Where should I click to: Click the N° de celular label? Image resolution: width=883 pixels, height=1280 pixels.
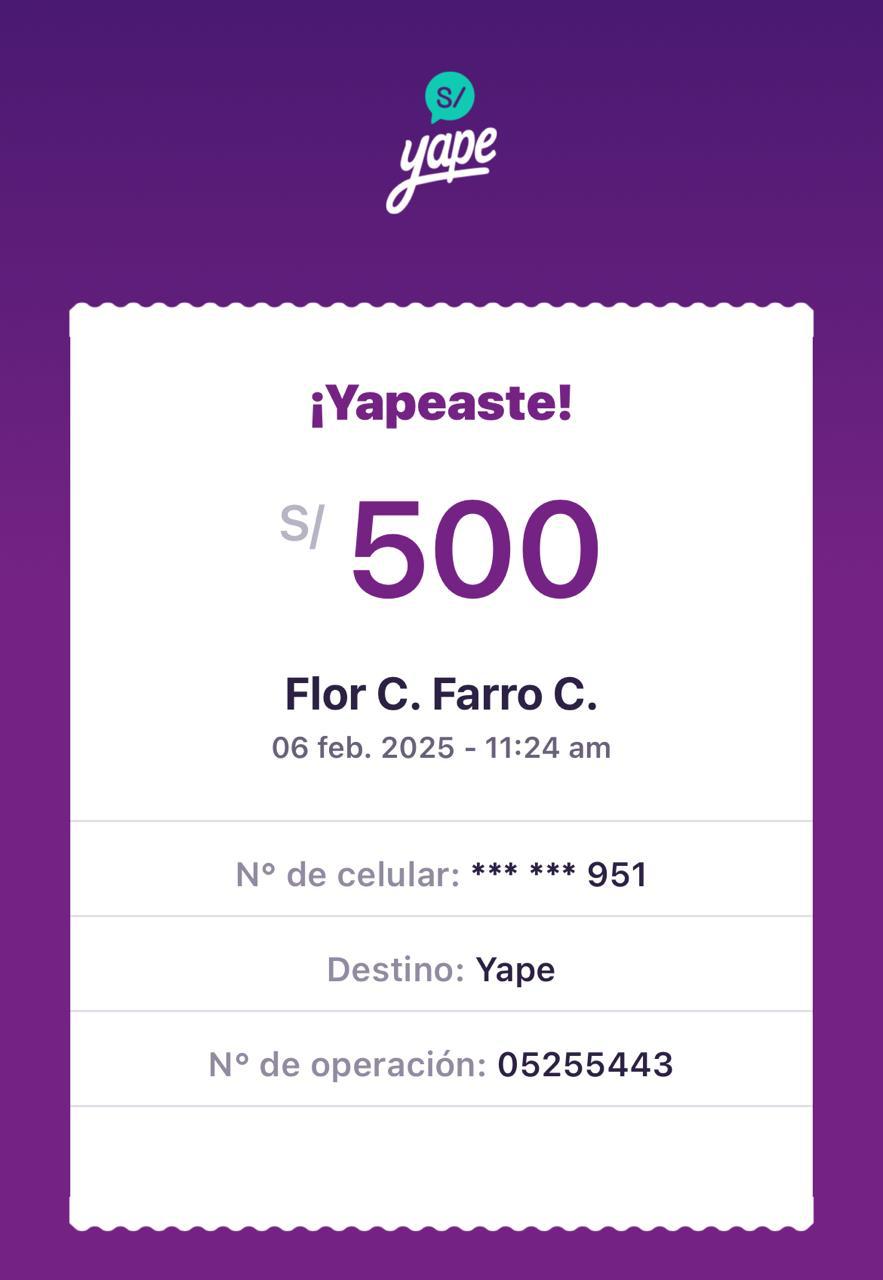click(x=347, y=875)
